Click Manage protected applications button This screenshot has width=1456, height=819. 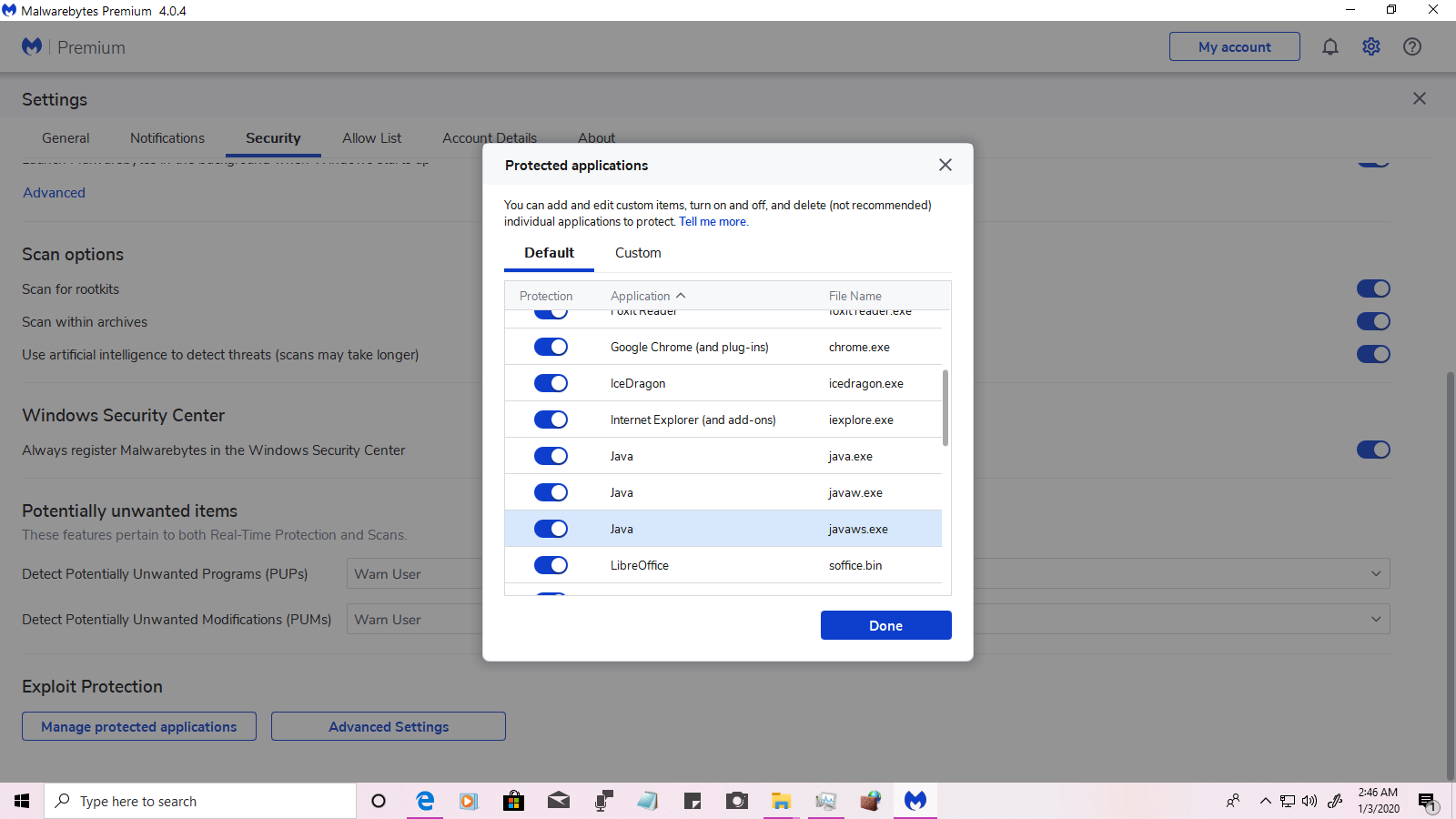pyautogui.click(x=139, y=726)
